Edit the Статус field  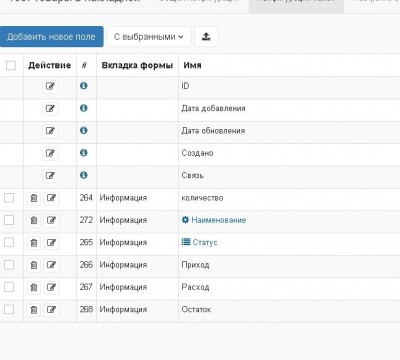tap(51, 243)
